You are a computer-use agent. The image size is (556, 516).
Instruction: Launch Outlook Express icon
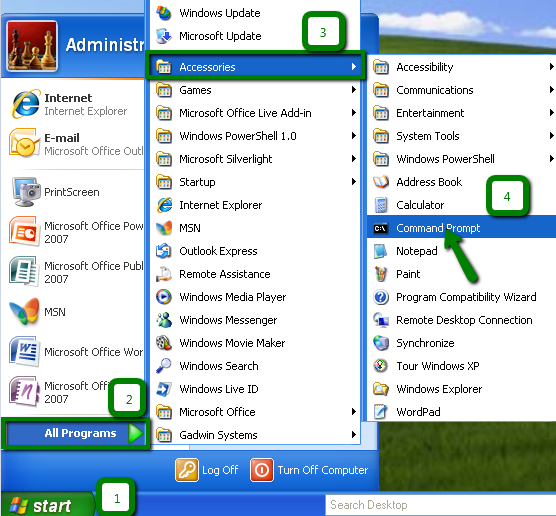point(164,251)
